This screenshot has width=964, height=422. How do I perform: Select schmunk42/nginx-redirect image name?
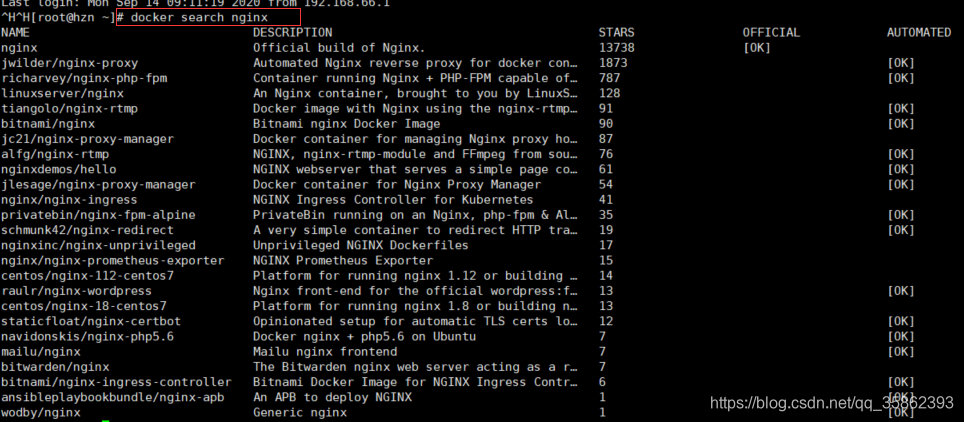click(87, 230)
